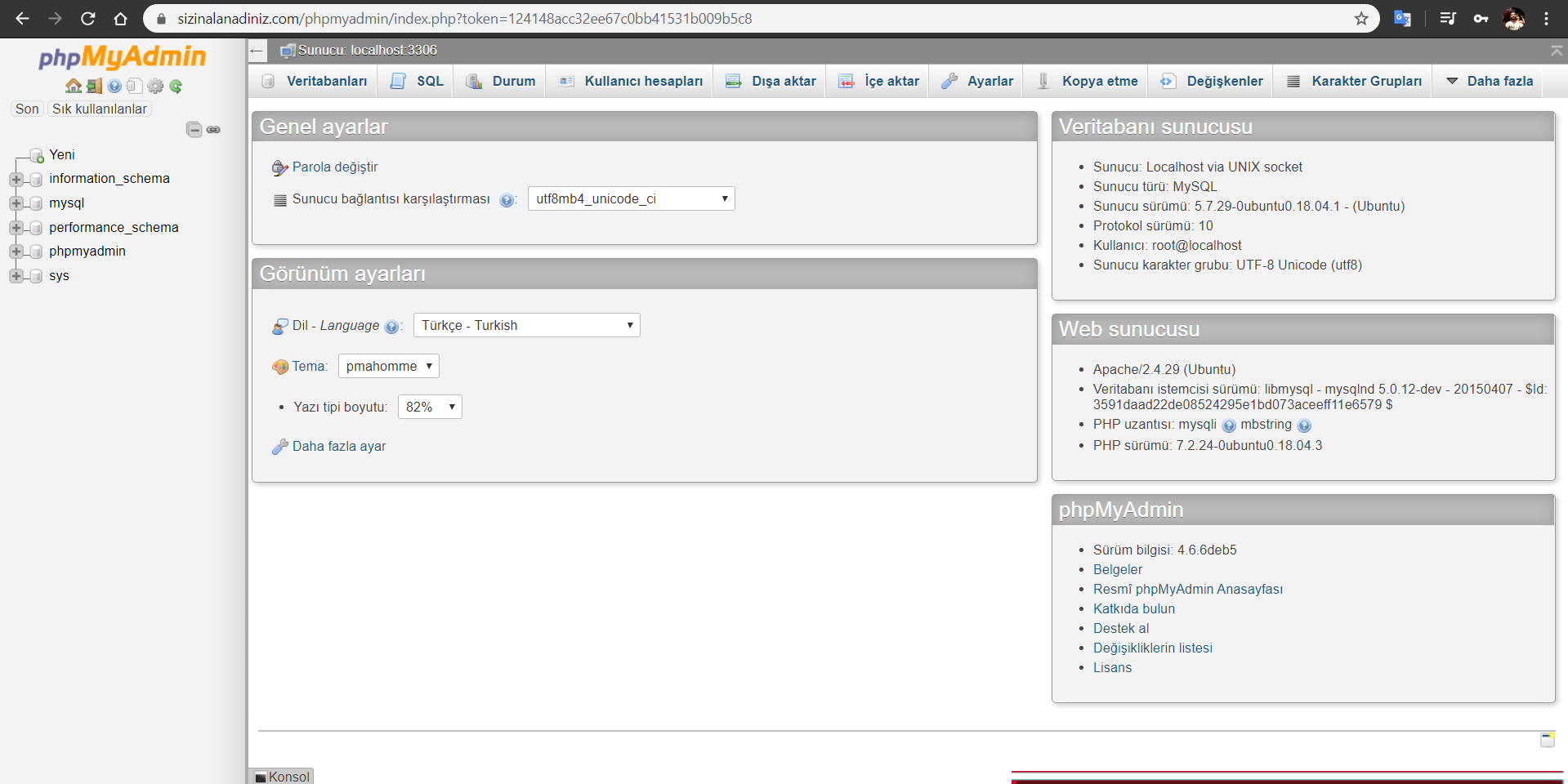Click the performance_schema database cylinder icon

click(x=36, y=228)
